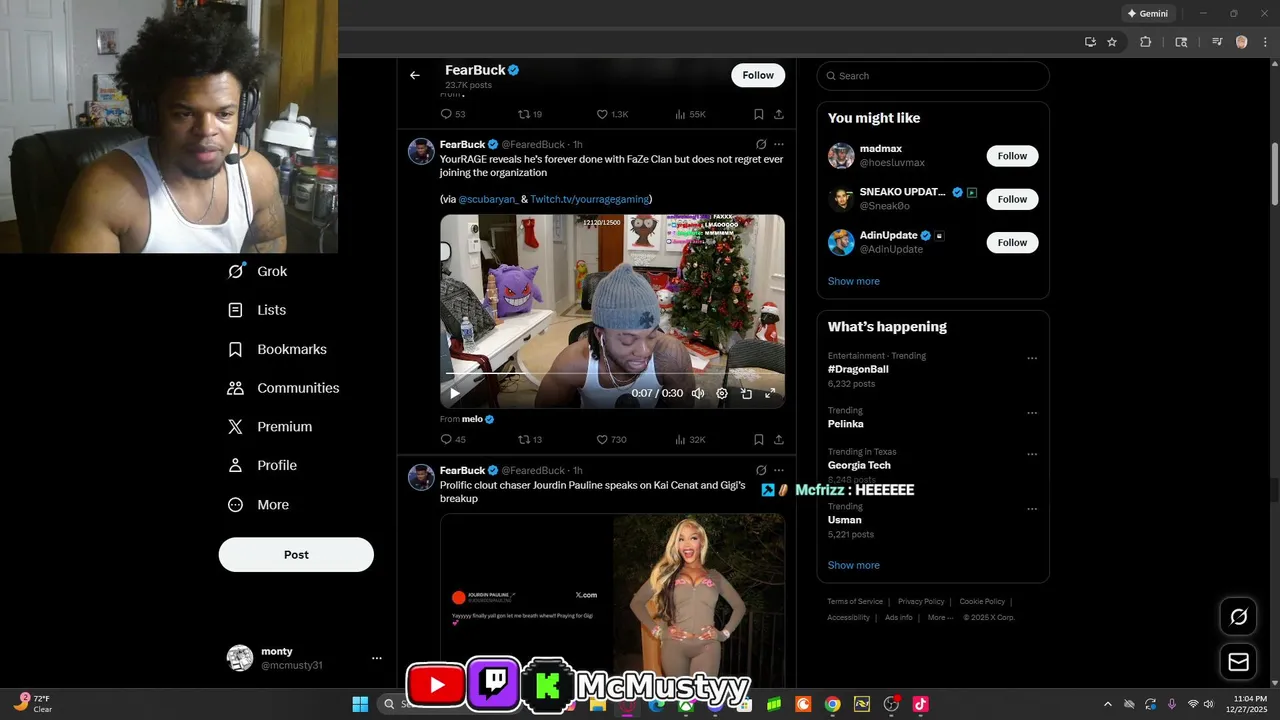Open Privacy Policy footer link
Viewport: 1280px width, 720px height.
click(921, 602)
